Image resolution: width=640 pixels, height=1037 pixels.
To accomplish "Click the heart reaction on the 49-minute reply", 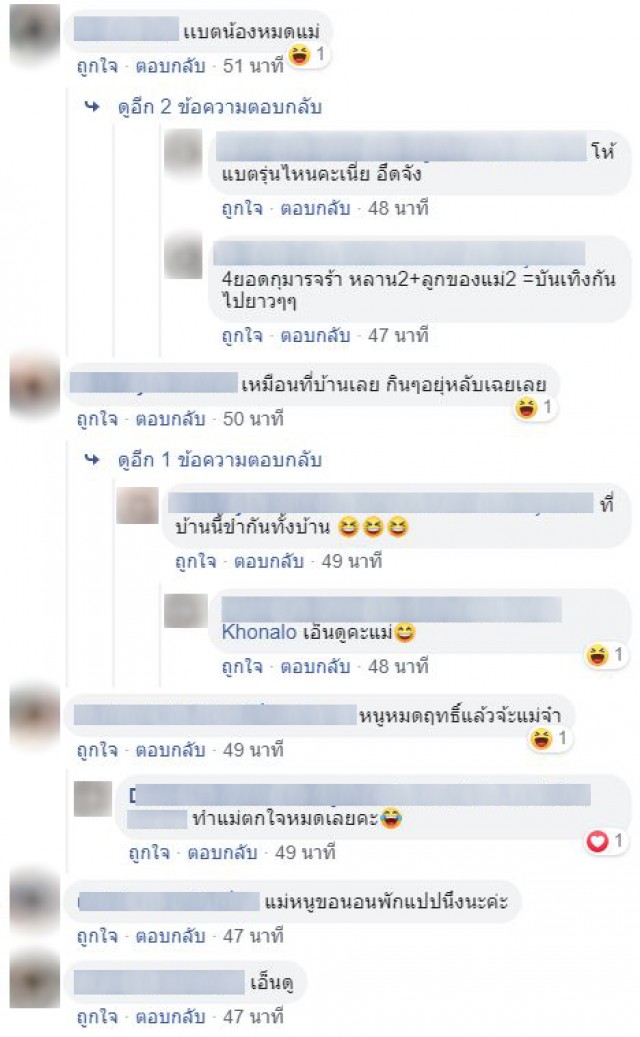I will [597, 841].
